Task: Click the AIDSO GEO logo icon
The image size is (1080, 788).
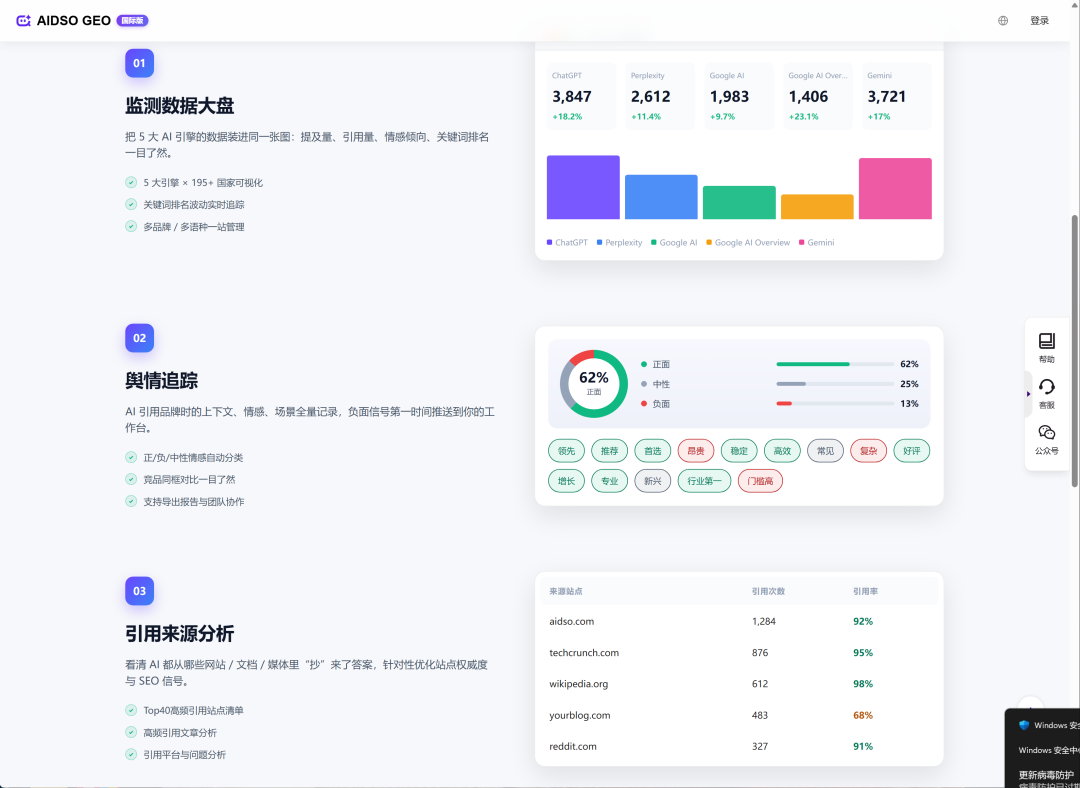Action: (23, 21)
